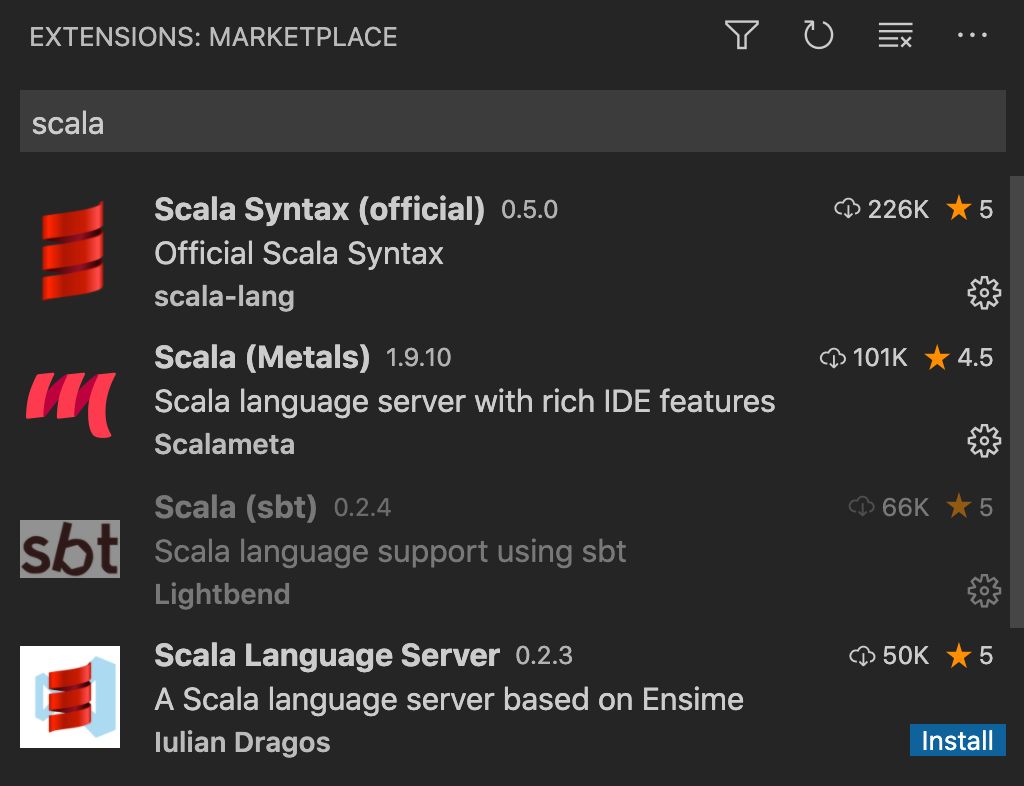Open settings gear for Scala Syntax (official)
Viewport: 1024px width, 786px height.
coord(984,293)
